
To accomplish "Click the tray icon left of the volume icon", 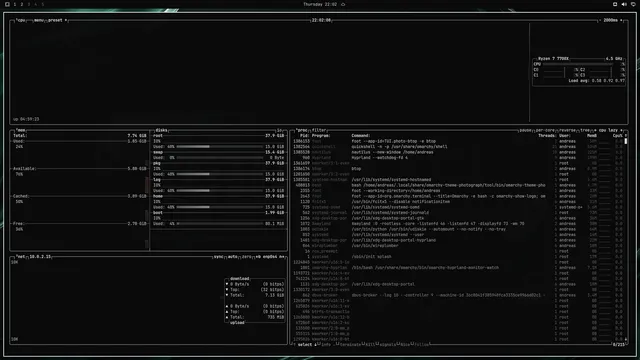I will pyautogui.click(x=615, y=4).
